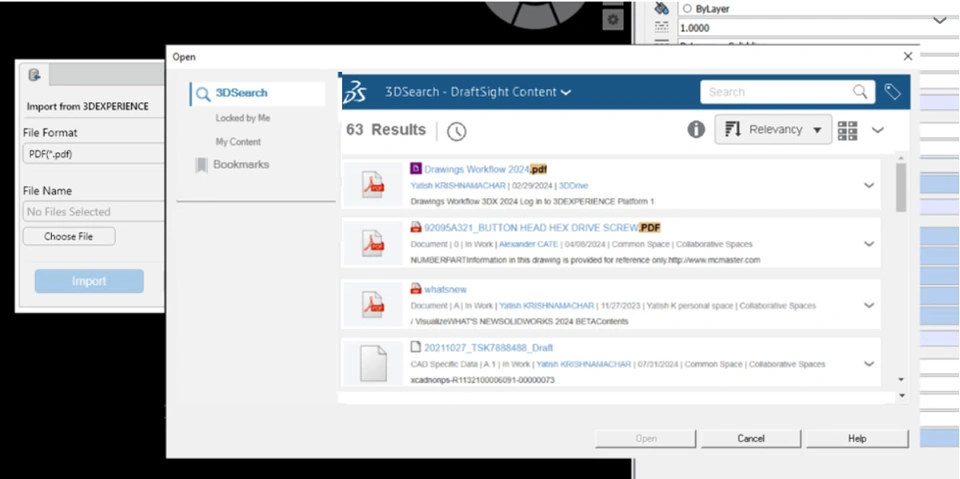
Task: Click the 3DSearch magnifier icon in sidebar
Action: pyautogui.click(x=203, y=94)
